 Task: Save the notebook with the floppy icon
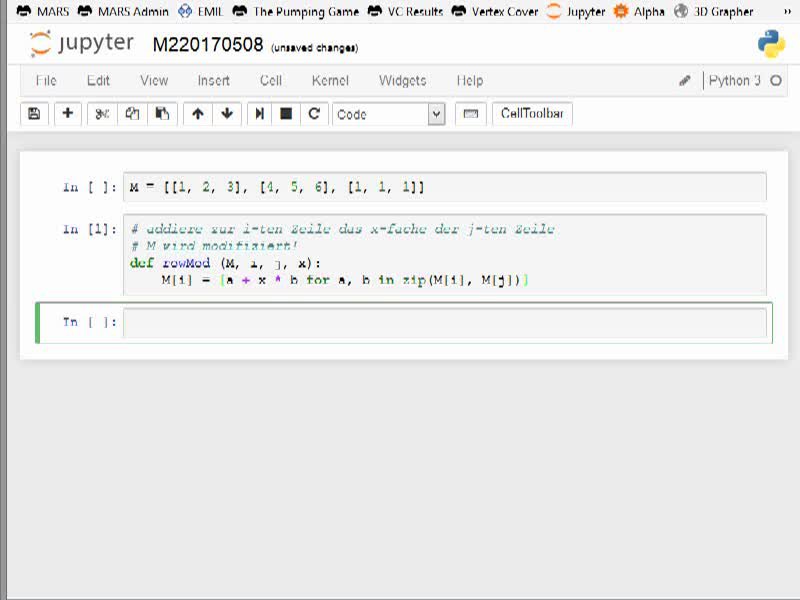click(34, 114)
